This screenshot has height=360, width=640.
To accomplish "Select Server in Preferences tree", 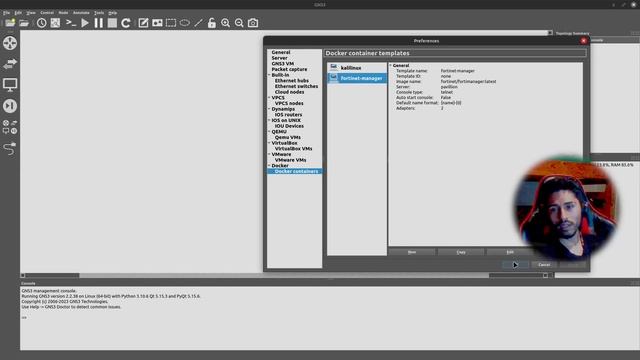I will pos(280,58).
